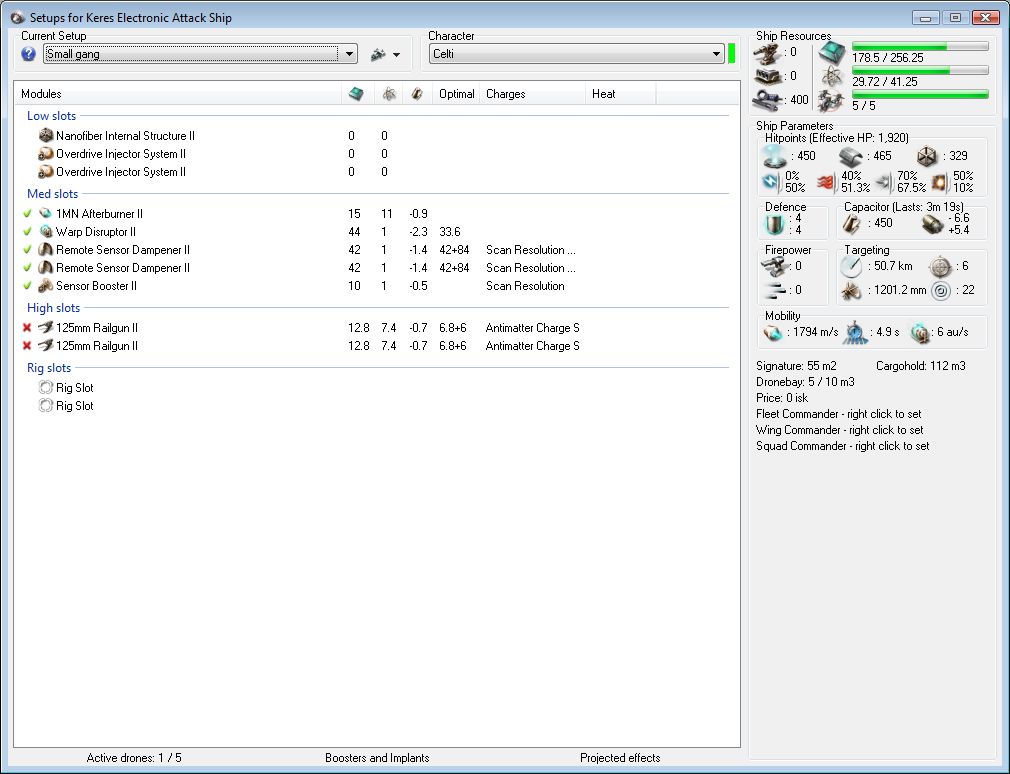Viewport: 1010px width, 774px height.
Task: Click the warp speed icon showing 6 au/s
Action: click(921, 333)
